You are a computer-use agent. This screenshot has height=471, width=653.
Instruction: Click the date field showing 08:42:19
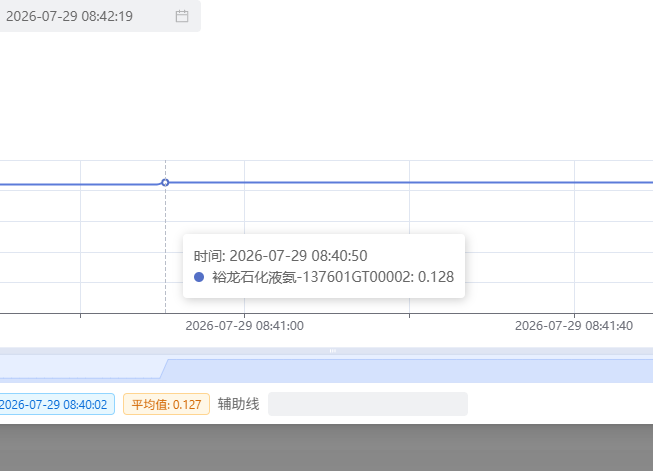coord(100,16)
